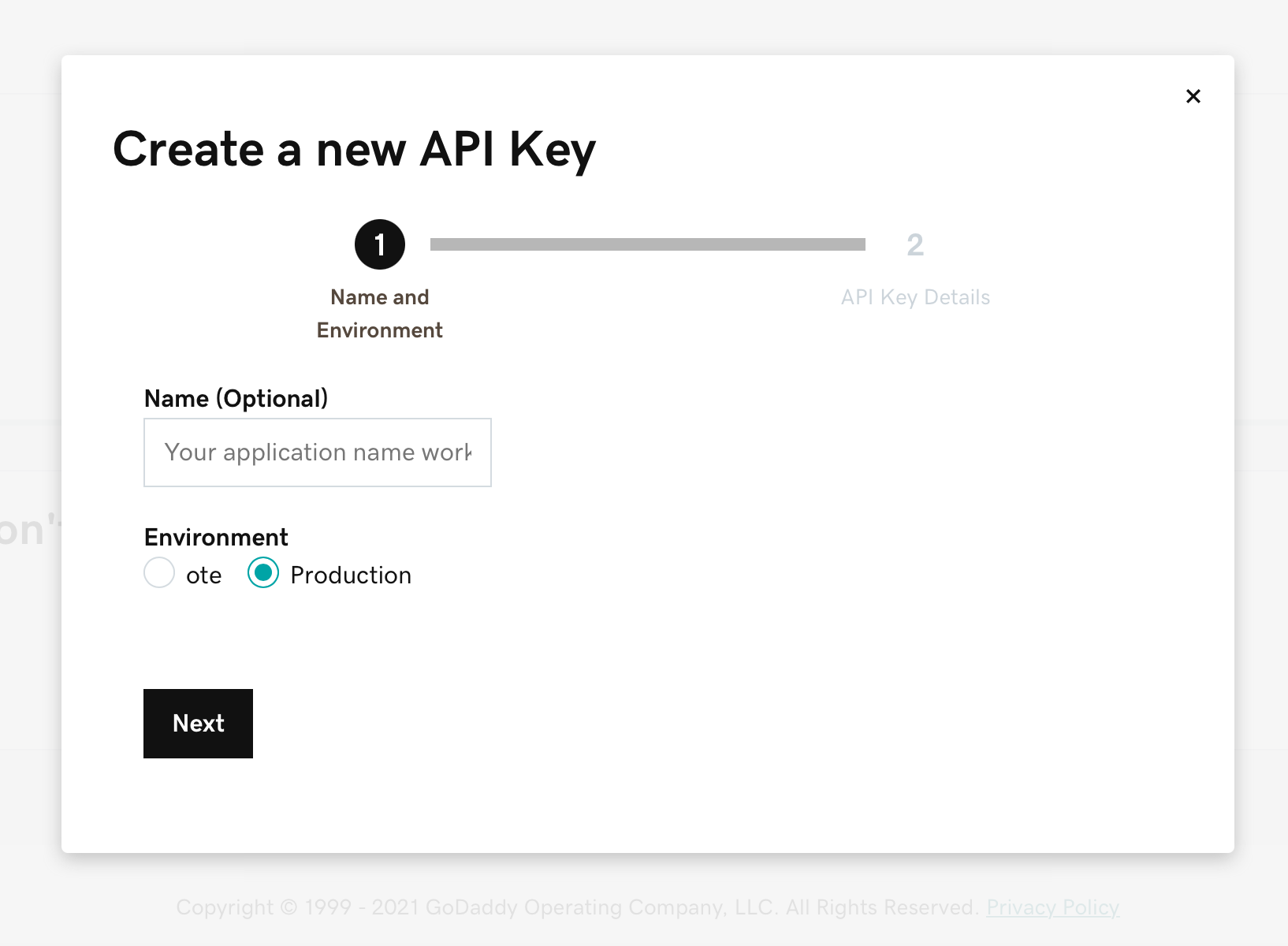Image resolution: width=1288 pixels, height=946 pixels.
Task: Focus the application name input field
Action: click(318, 453)
